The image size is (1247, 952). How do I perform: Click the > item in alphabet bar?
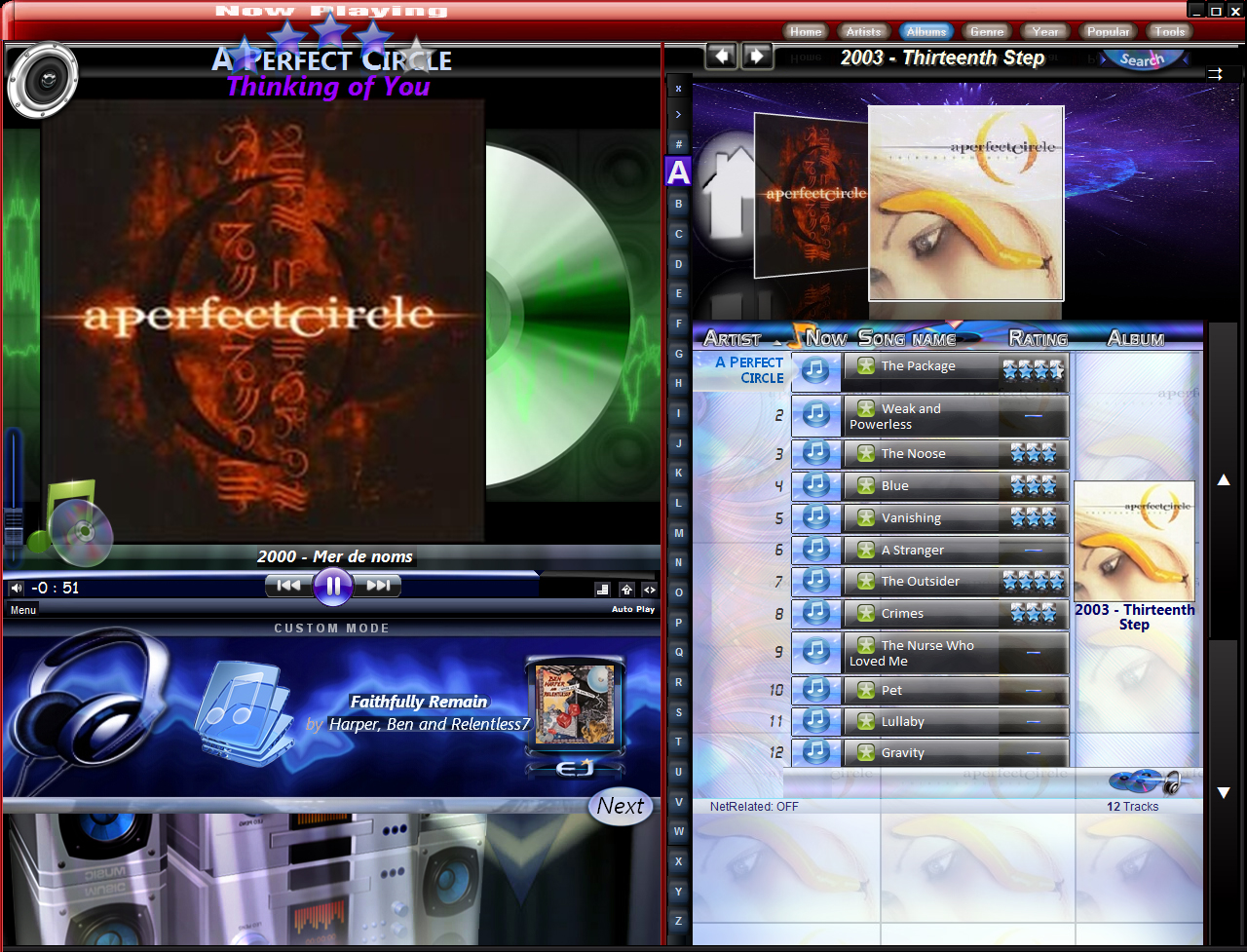click(678, 114)
